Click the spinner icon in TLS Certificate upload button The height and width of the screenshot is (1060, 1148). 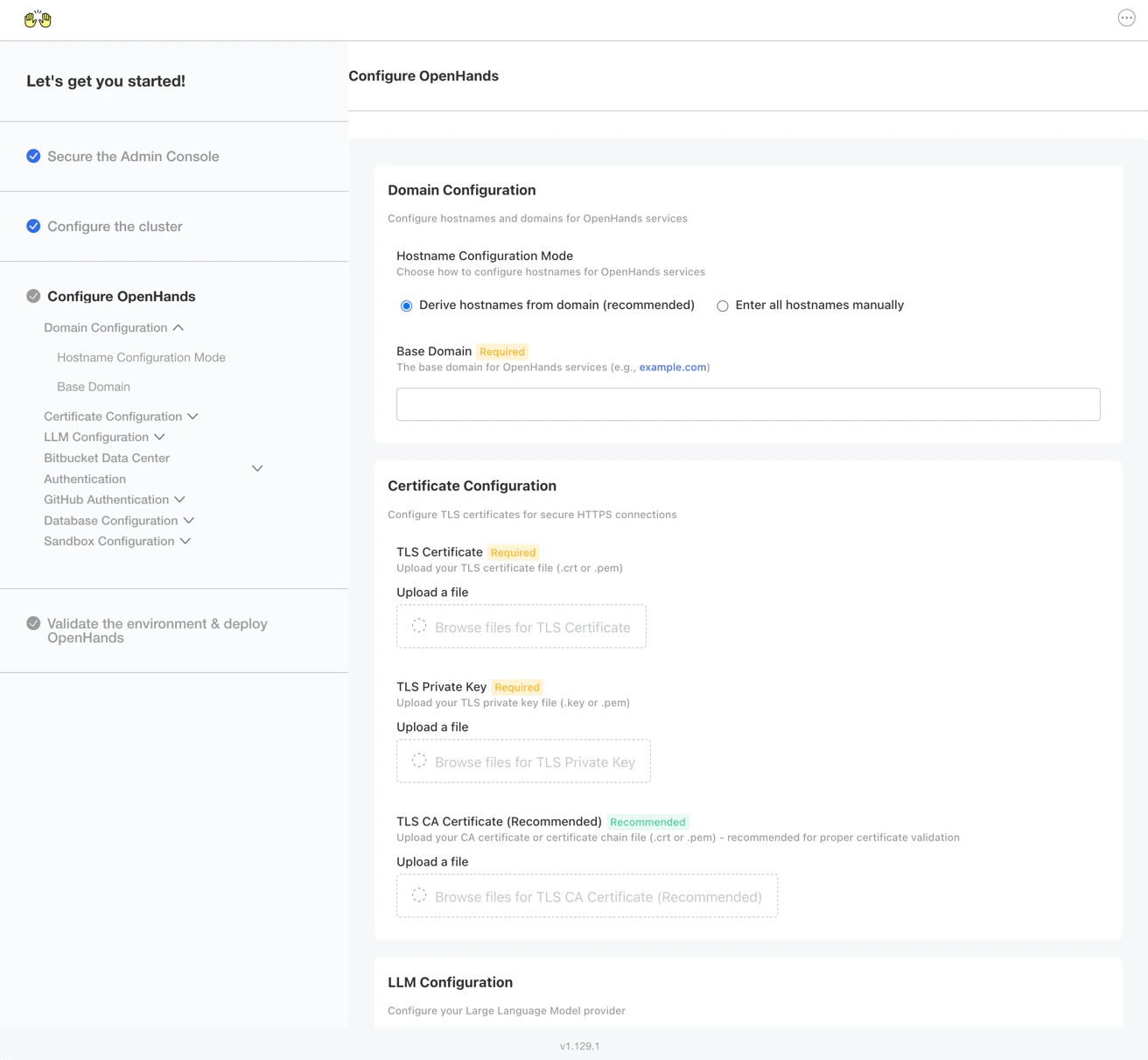(418, 627)
